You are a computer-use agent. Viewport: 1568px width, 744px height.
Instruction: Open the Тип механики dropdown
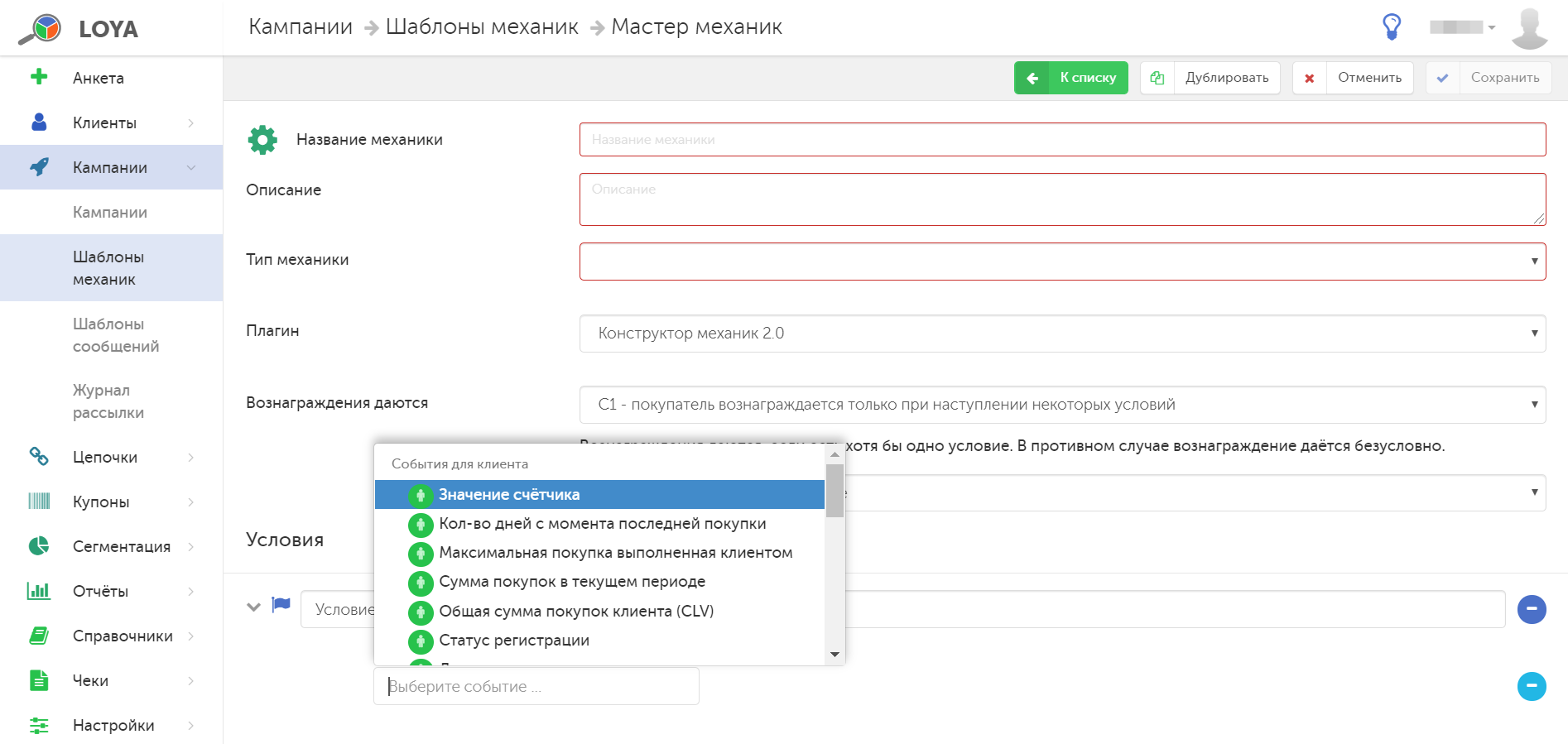coord(1062,262)
